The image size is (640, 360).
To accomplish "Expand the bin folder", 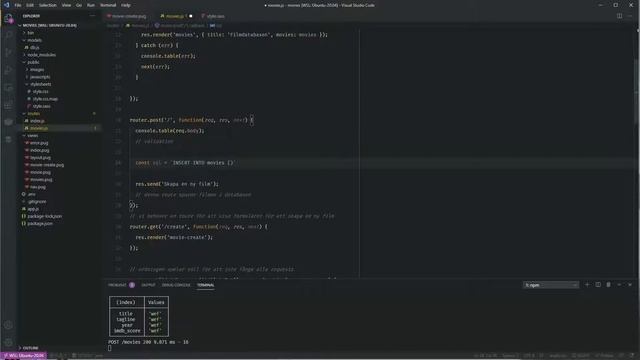I will 31,33.
